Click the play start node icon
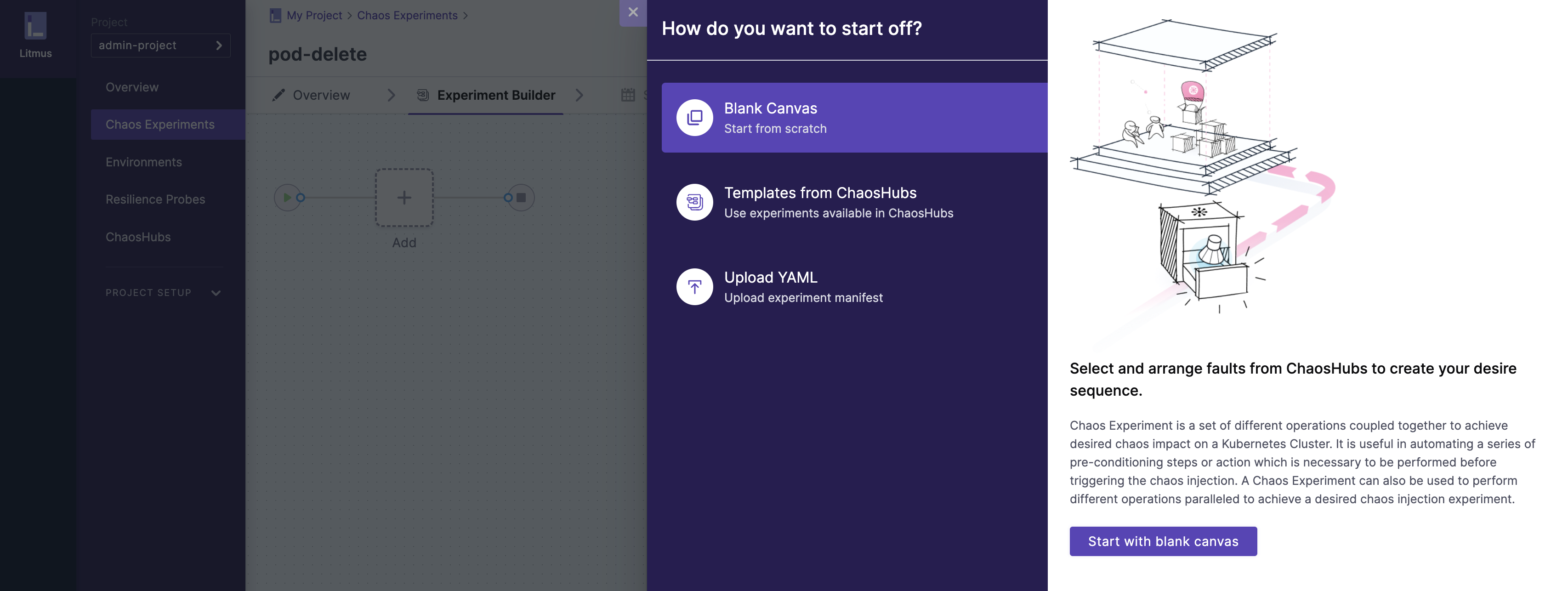The height and width of the screenshot is (591, 1568). click(x=287, y=198)
